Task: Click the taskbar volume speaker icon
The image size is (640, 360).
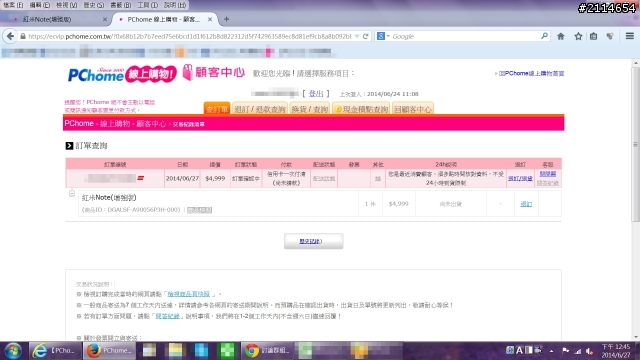Action: click(x=590, y=351)
